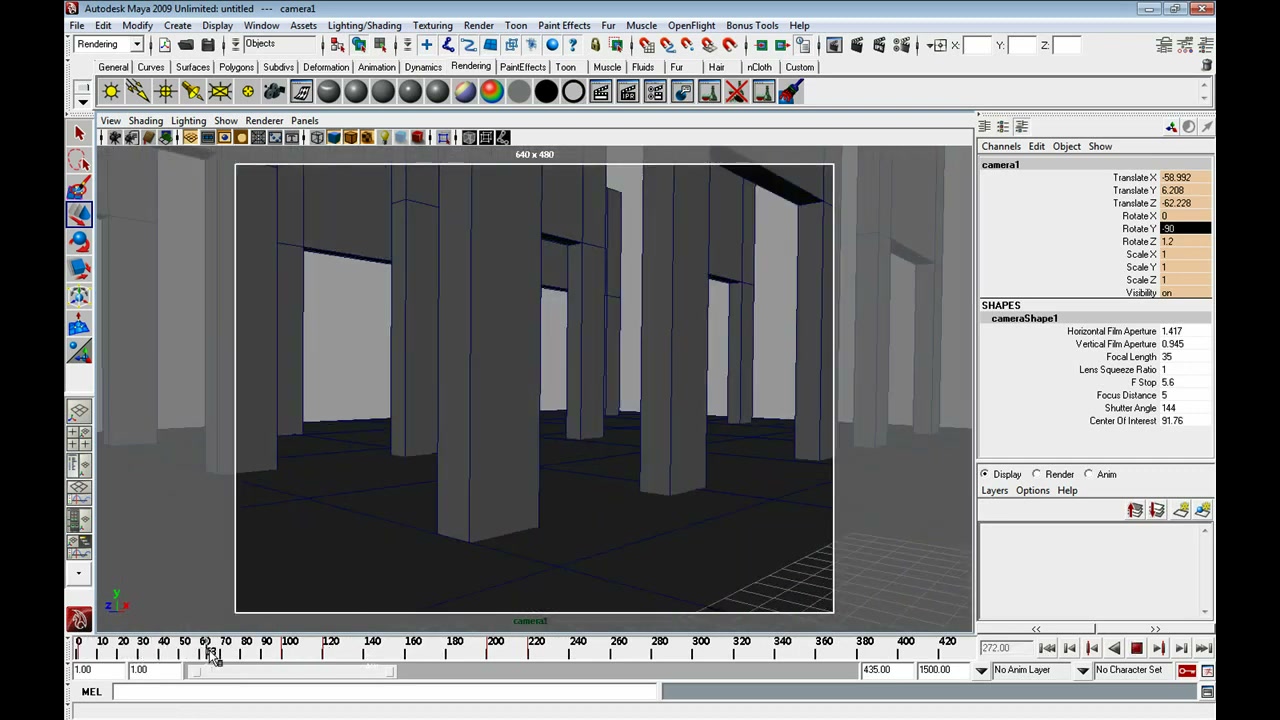Click the current frame field 272.00

(x=1004, y=649)
